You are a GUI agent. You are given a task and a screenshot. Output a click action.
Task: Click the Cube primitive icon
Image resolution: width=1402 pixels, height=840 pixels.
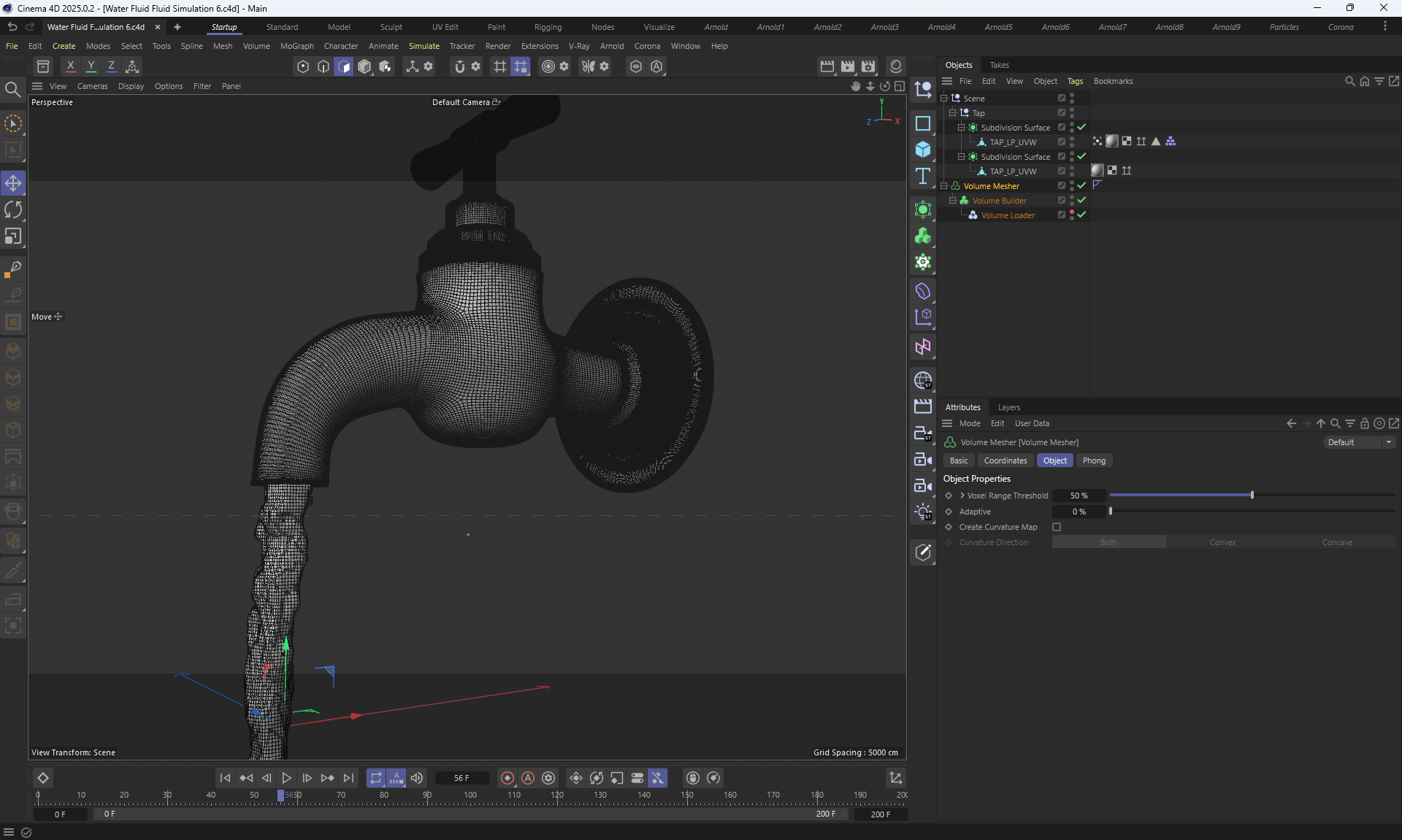(923, 150)
